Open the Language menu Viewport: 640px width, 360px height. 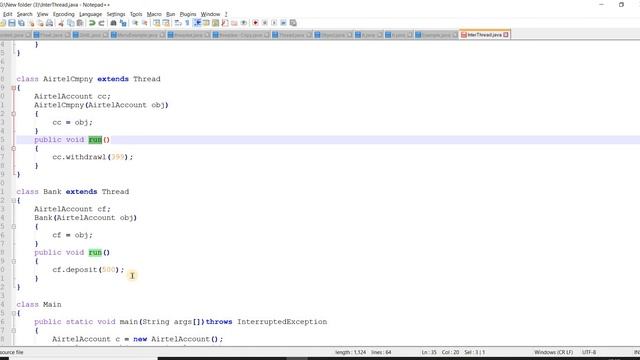pos(91,14)
